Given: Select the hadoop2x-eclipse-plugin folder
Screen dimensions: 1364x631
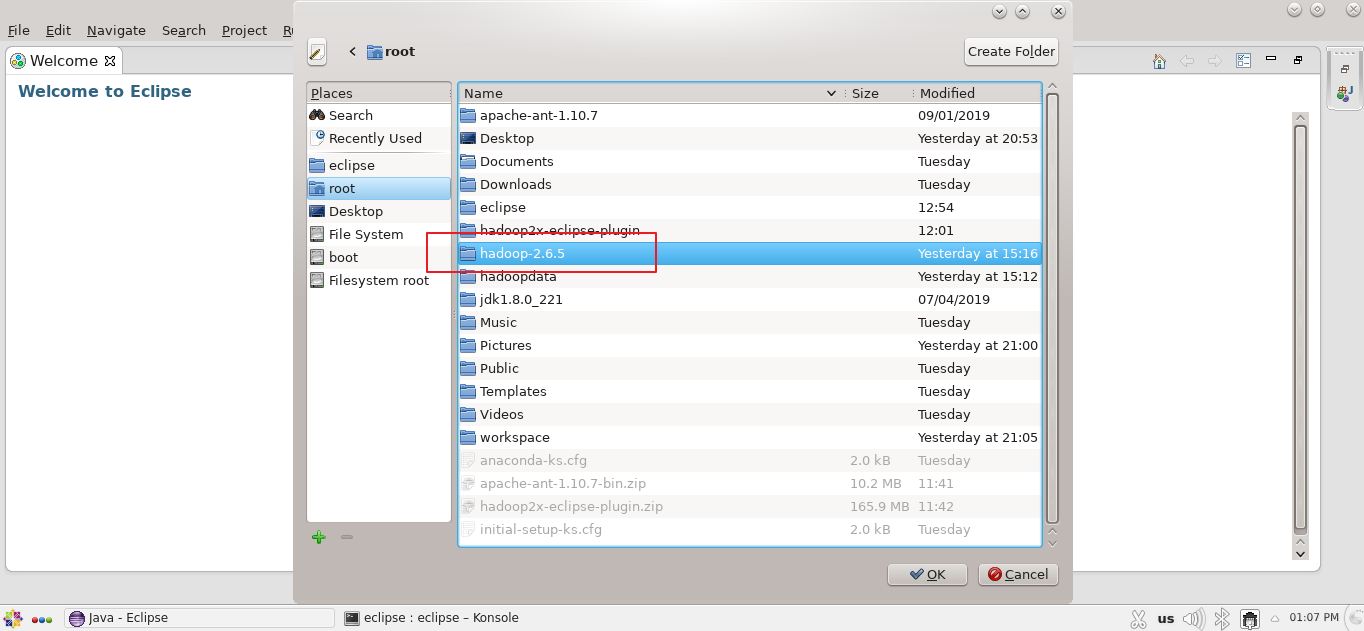Looking at the screenshot, I should click(x=750, y=230).
